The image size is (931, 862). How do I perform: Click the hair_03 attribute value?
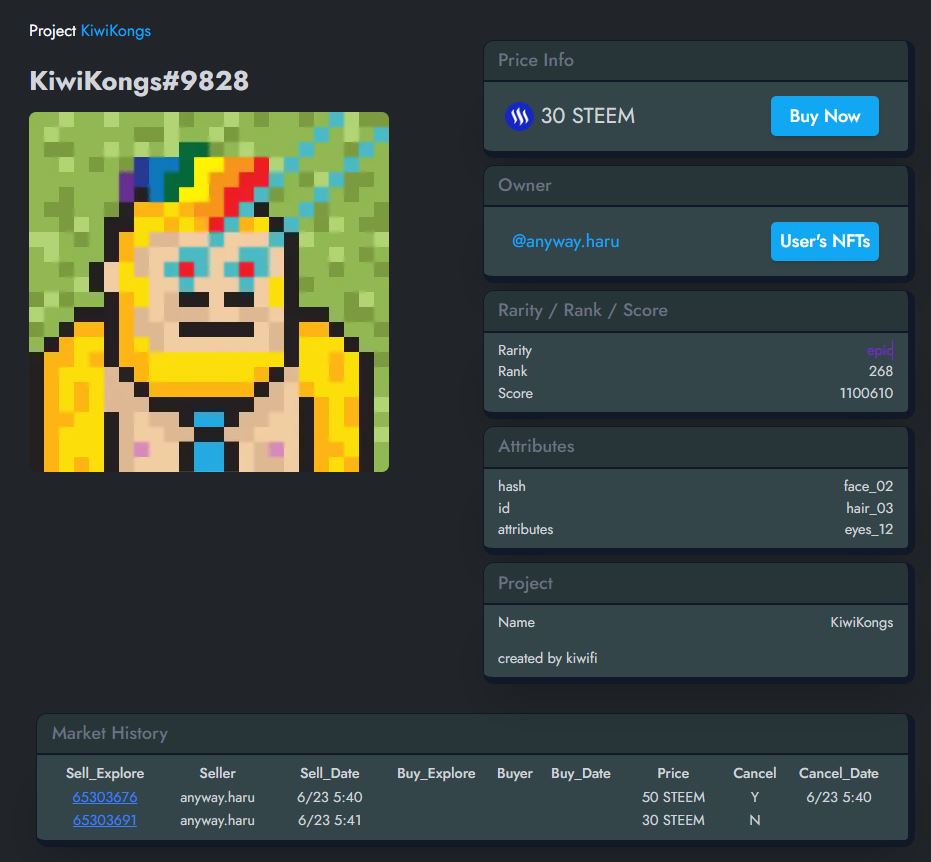[x=869, y=508]
